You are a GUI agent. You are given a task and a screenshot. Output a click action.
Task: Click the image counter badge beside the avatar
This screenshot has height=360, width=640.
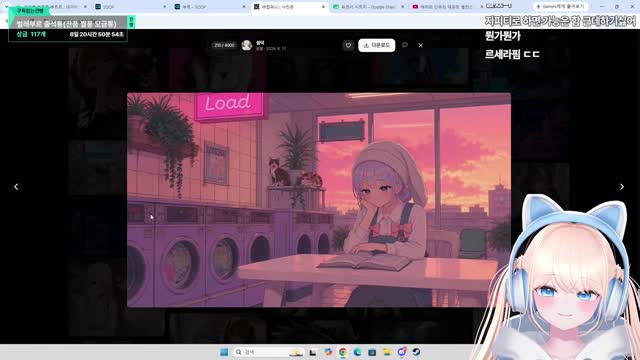[224, 45]
